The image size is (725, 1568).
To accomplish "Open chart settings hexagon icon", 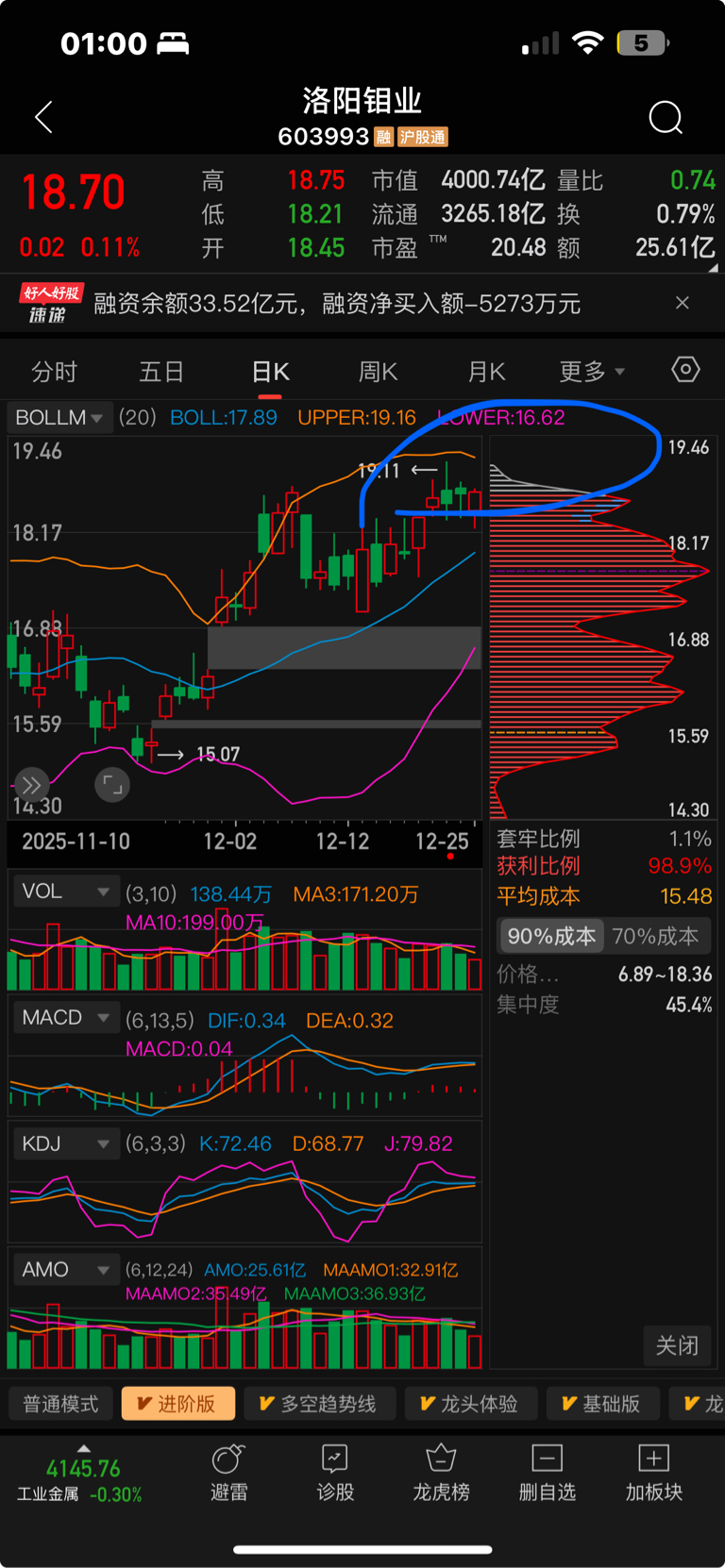I will click(685, 370).
